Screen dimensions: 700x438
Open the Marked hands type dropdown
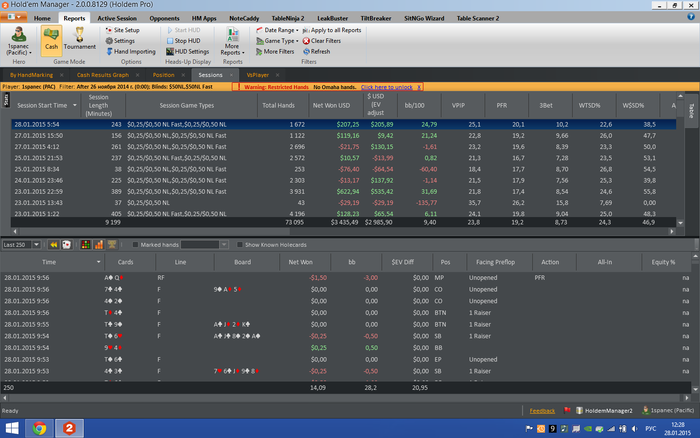coord(224,245)
